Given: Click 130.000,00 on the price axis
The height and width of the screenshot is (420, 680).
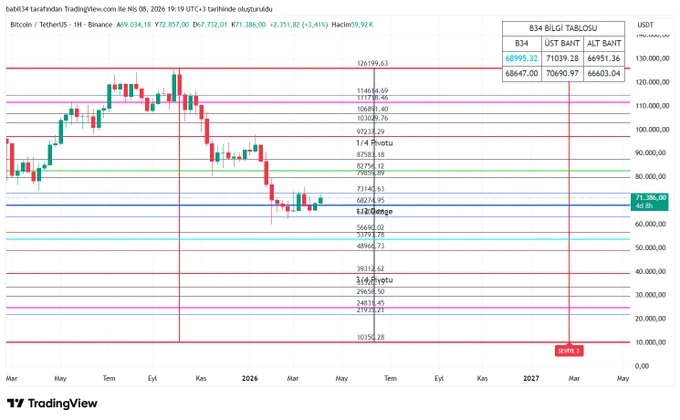Looking at the screenshot, I should tap(652, 58).
